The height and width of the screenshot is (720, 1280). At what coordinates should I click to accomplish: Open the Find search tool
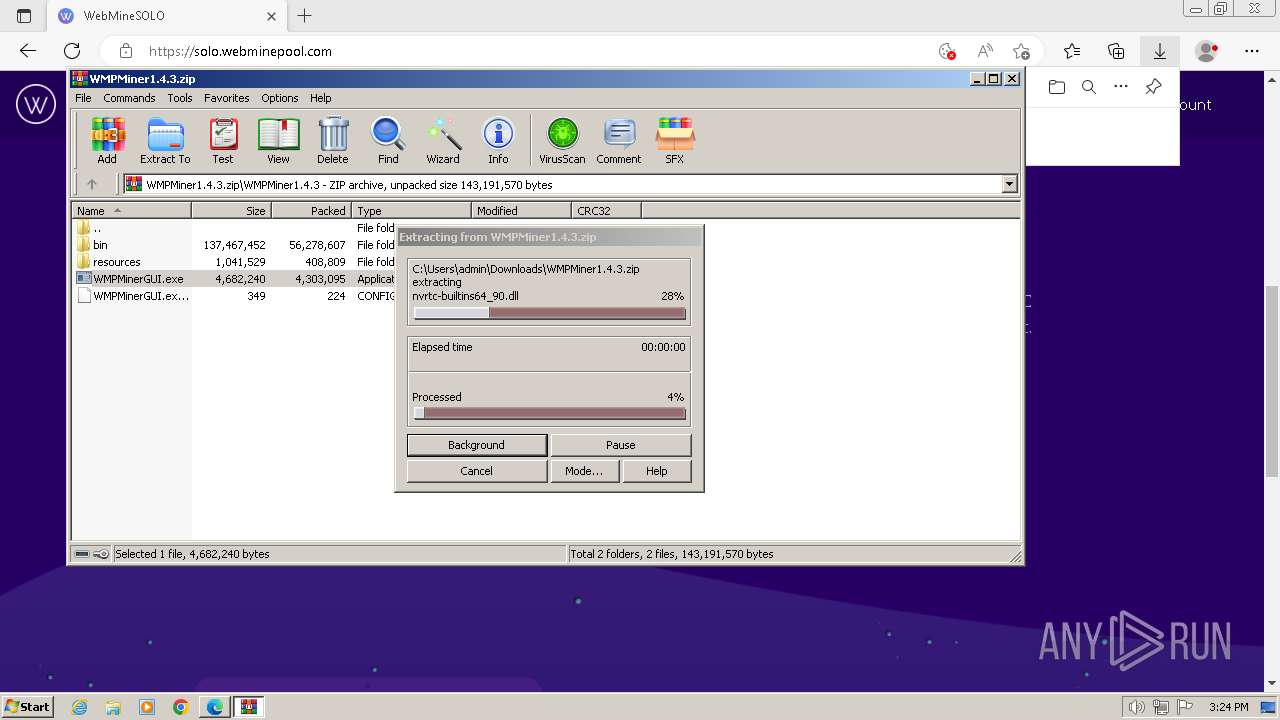[x=388, y=140]
